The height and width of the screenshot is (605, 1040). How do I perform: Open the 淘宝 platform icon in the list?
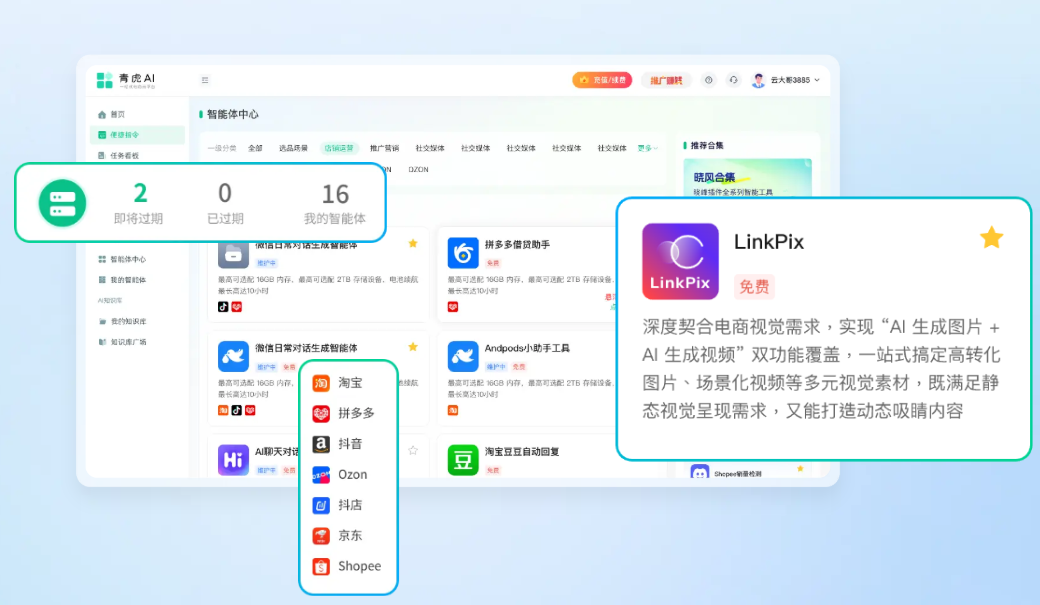[x=320, y=382]
